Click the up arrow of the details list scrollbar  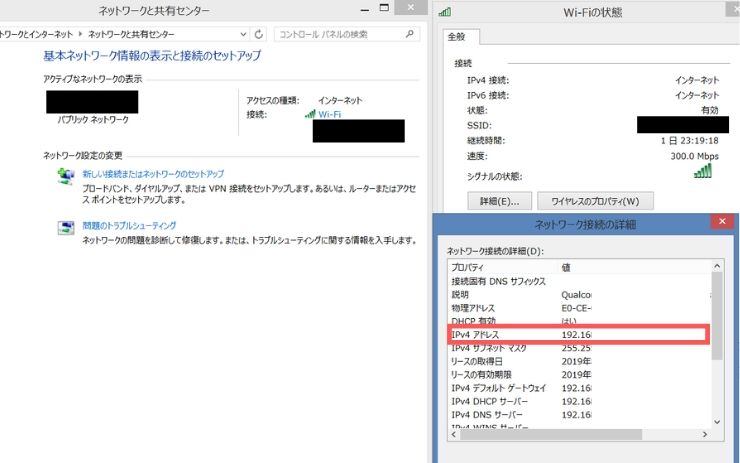pos(717,266)
